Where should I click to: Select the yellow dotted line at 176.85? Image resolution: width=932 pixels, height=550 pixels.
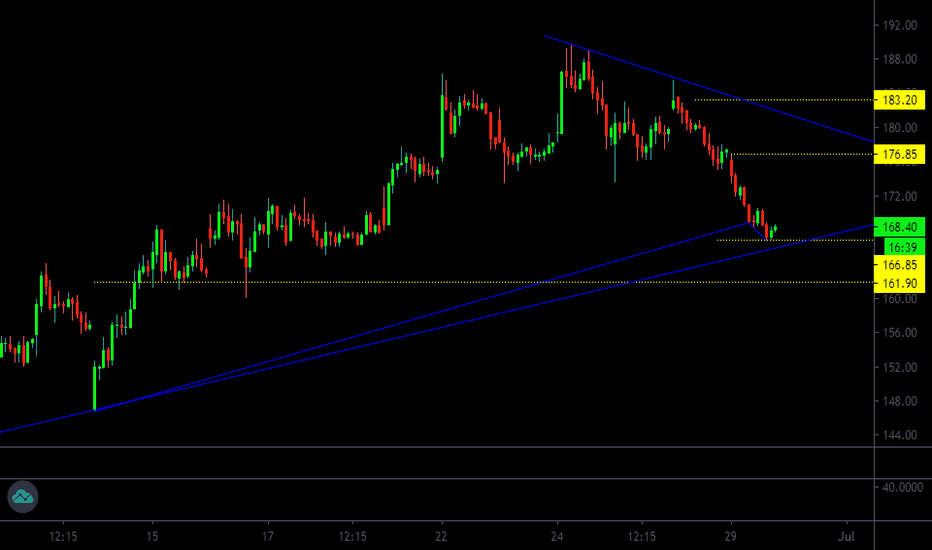click(802, 155)
